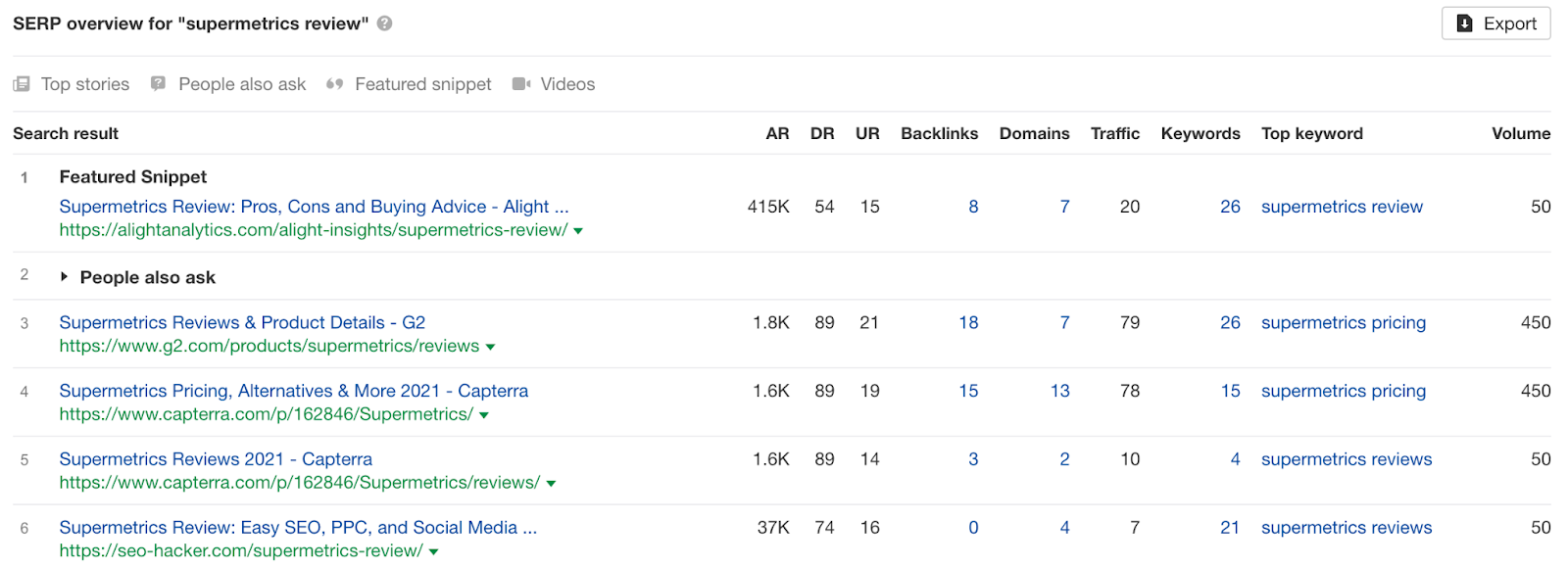Click the 'supermetrics review' top keyword link

[1342, 207]
